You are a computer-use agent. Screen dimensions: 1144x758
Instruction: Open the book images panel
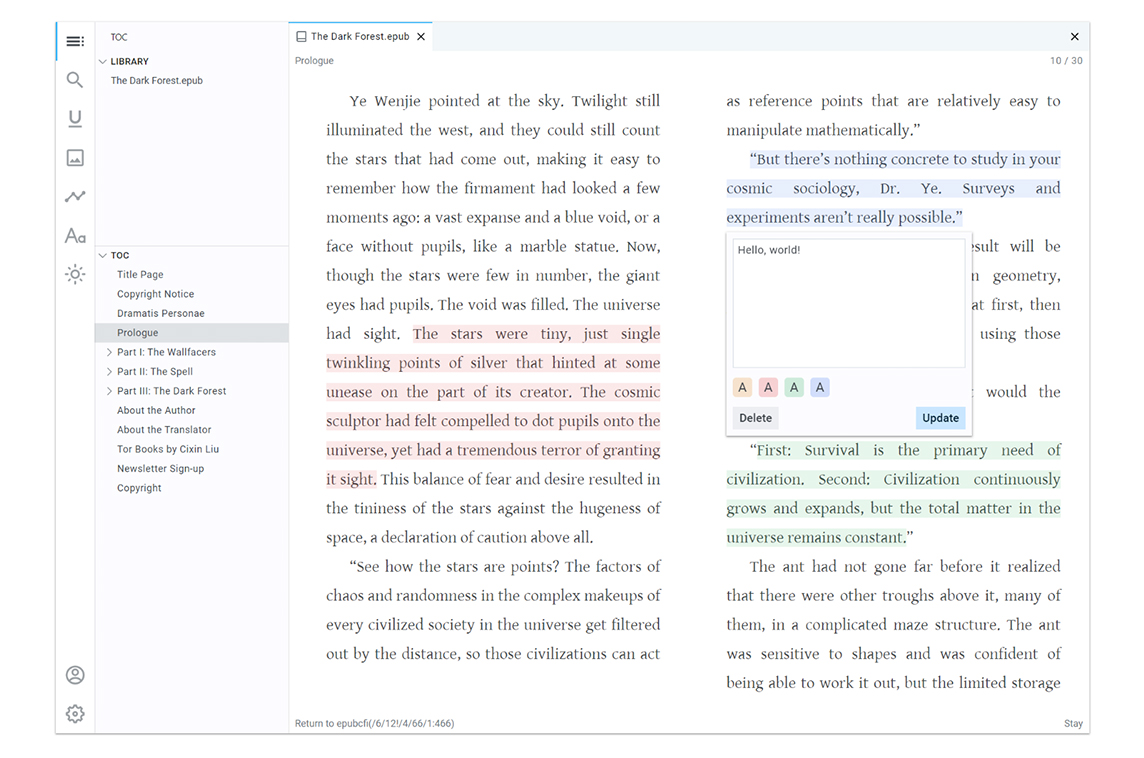coord(75,157)
